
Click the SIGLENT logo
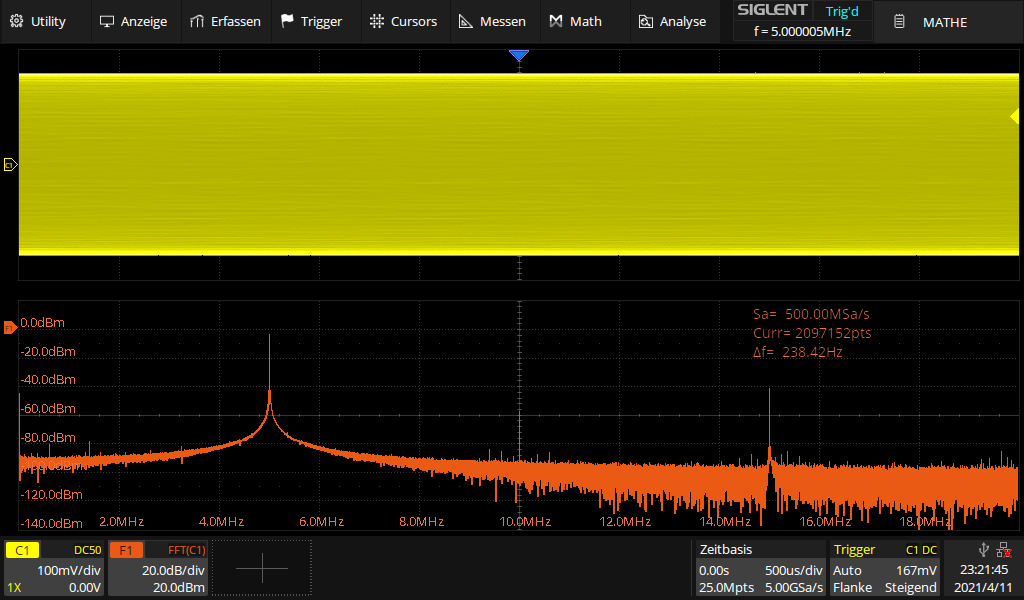point(772,10)
